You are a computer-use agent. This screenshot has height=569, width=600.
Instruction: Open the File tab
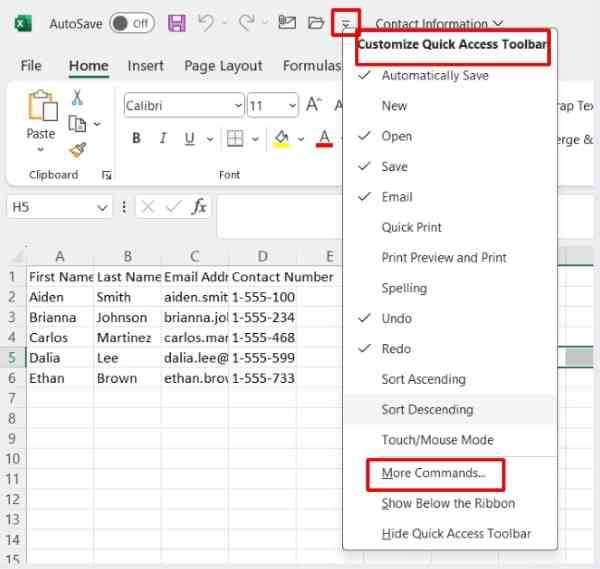(x=31, y=66)
